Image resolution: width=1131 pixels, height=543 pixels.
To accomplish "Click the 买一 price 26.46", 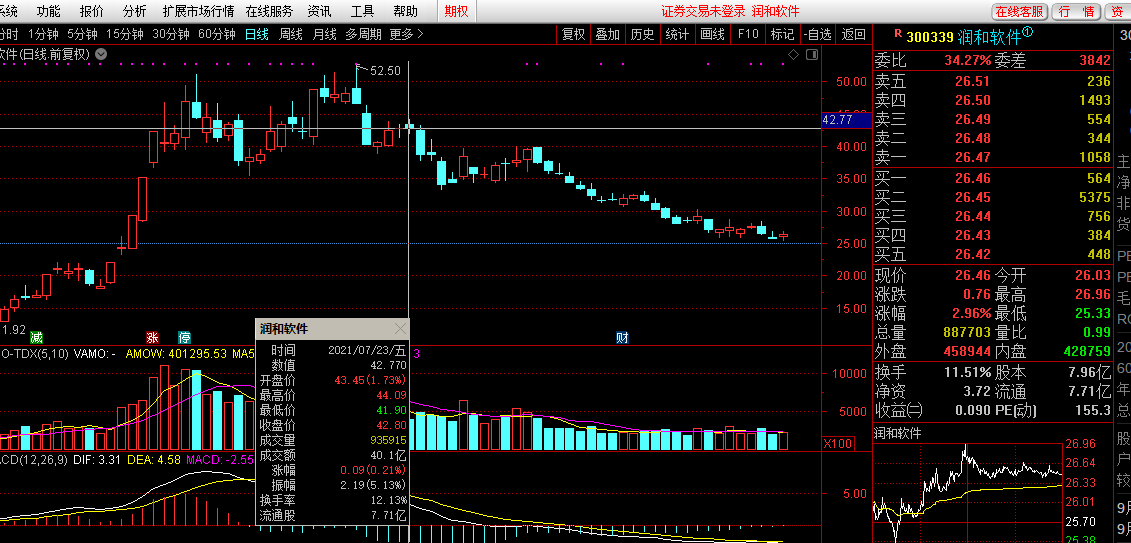I will coord(972,178).
